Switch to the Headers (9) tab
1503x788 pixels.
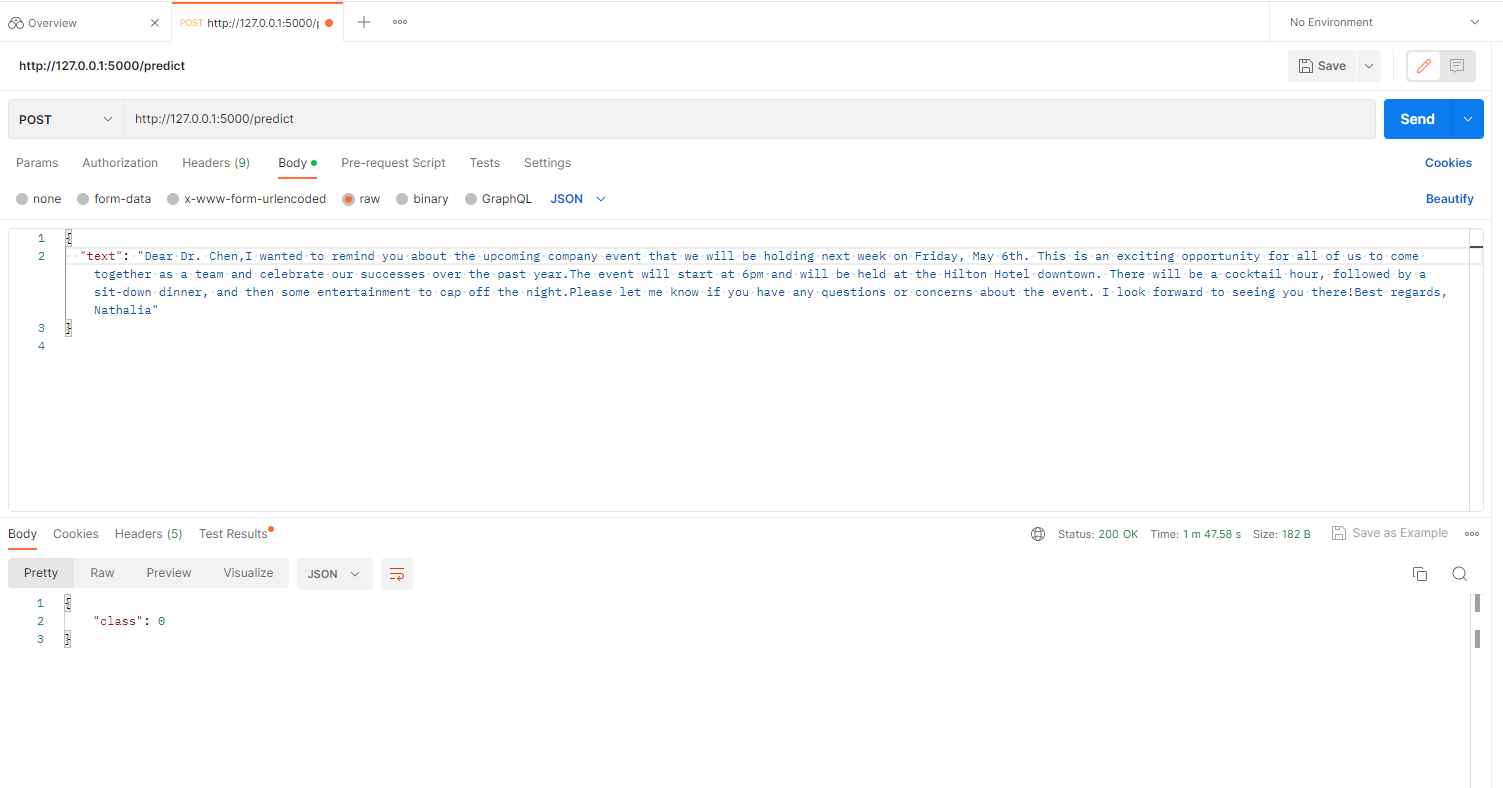click(x=216, y=162)
